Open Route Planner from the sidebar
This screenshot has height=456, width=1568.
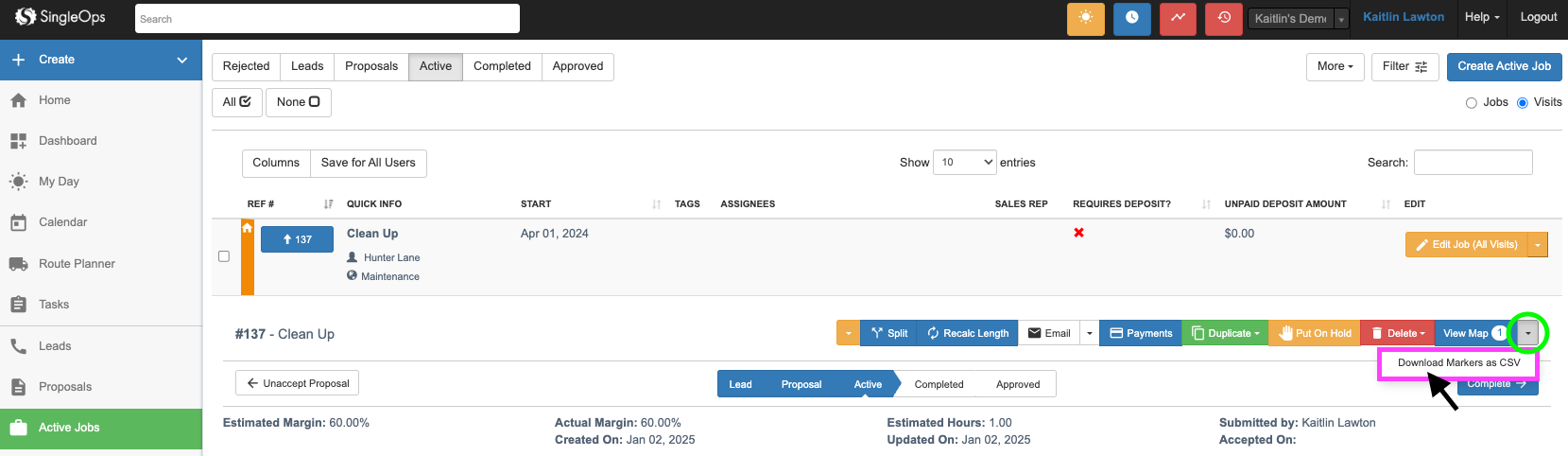(77, 264)
